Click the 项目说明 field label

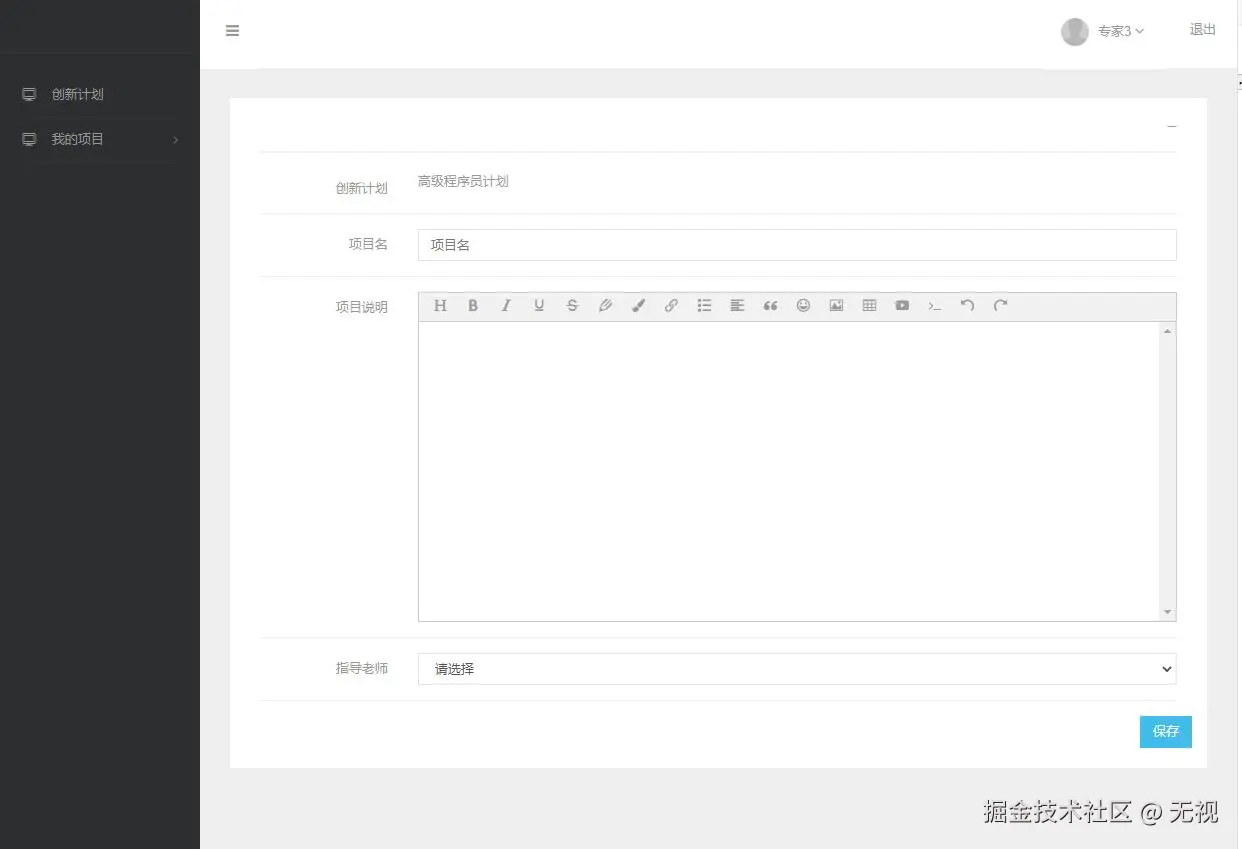361,308
